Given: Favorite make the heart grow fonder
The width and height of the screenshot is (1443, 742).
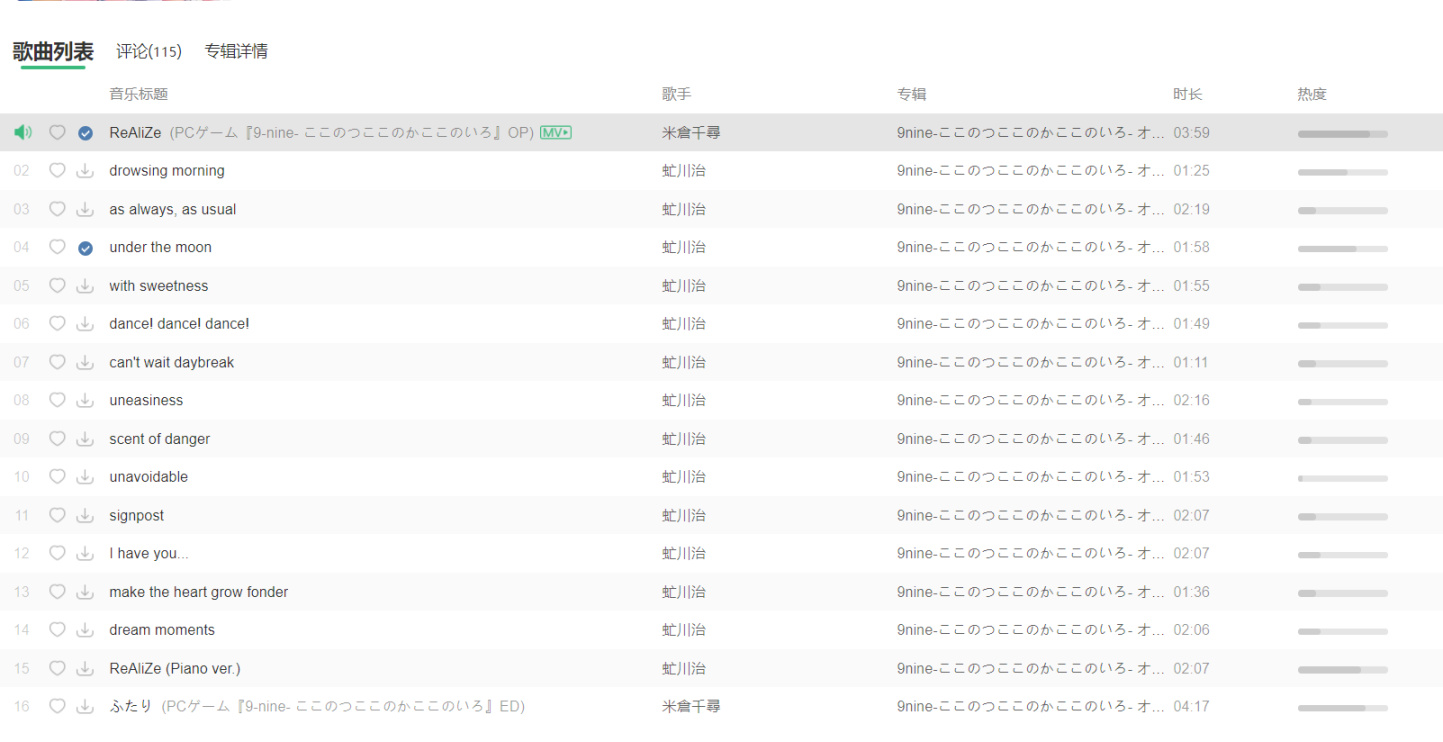Looking at the screenshot, I should coord(57,592).
